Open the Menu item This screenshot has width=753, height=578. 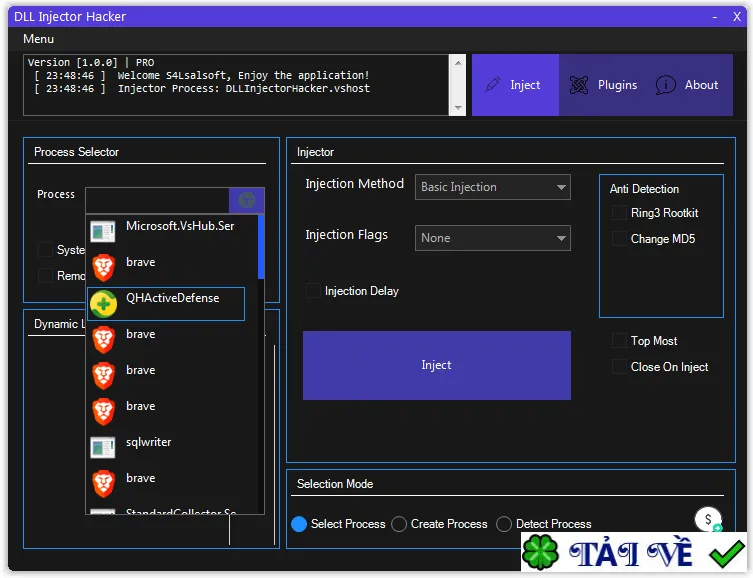[x=38, y=39]
